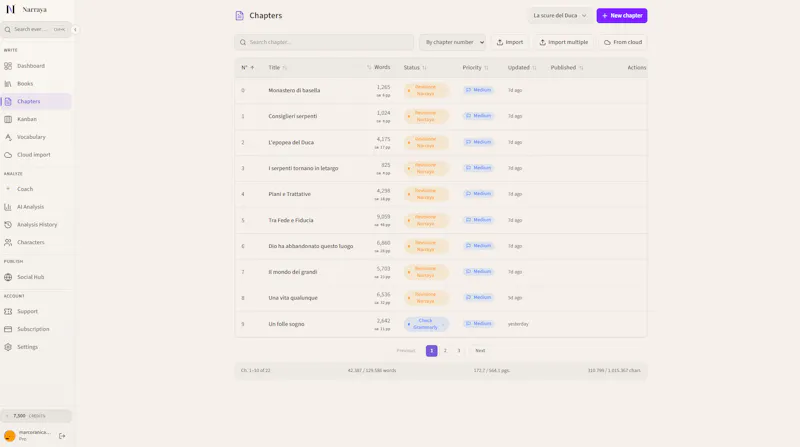800x447 pixels.
Task: Sort by N° column header
Action: (x=247, y=67)
